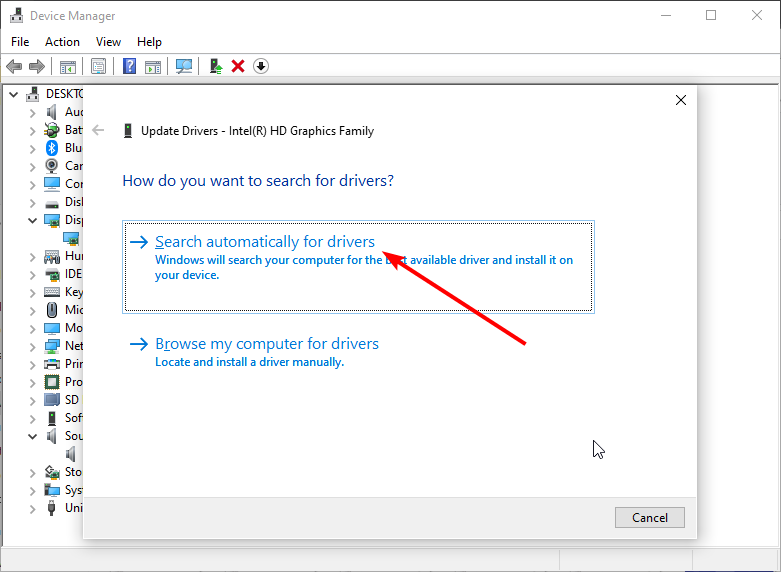Viewport: 781px width, 572px height.
Task: Click Show/Hide Console Tree toolbar icon
Action: tap(68, 66)
